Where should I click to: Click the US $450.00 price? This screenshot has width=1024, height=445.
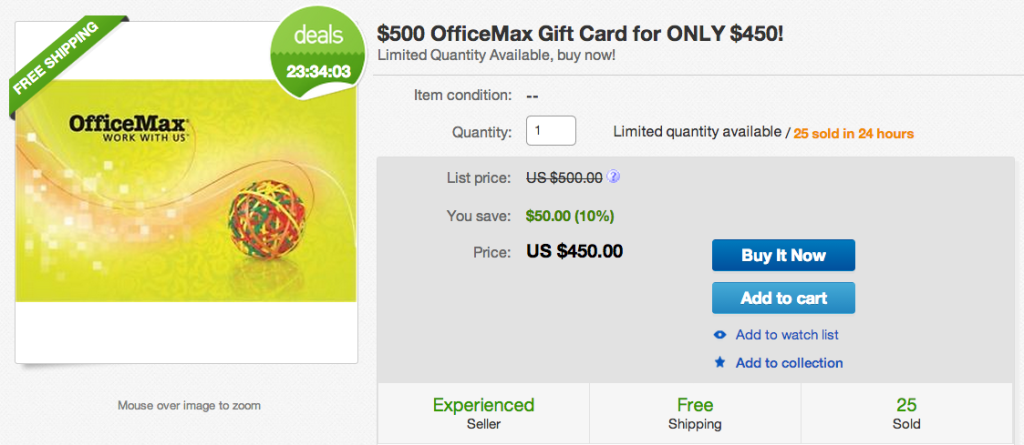575,250
